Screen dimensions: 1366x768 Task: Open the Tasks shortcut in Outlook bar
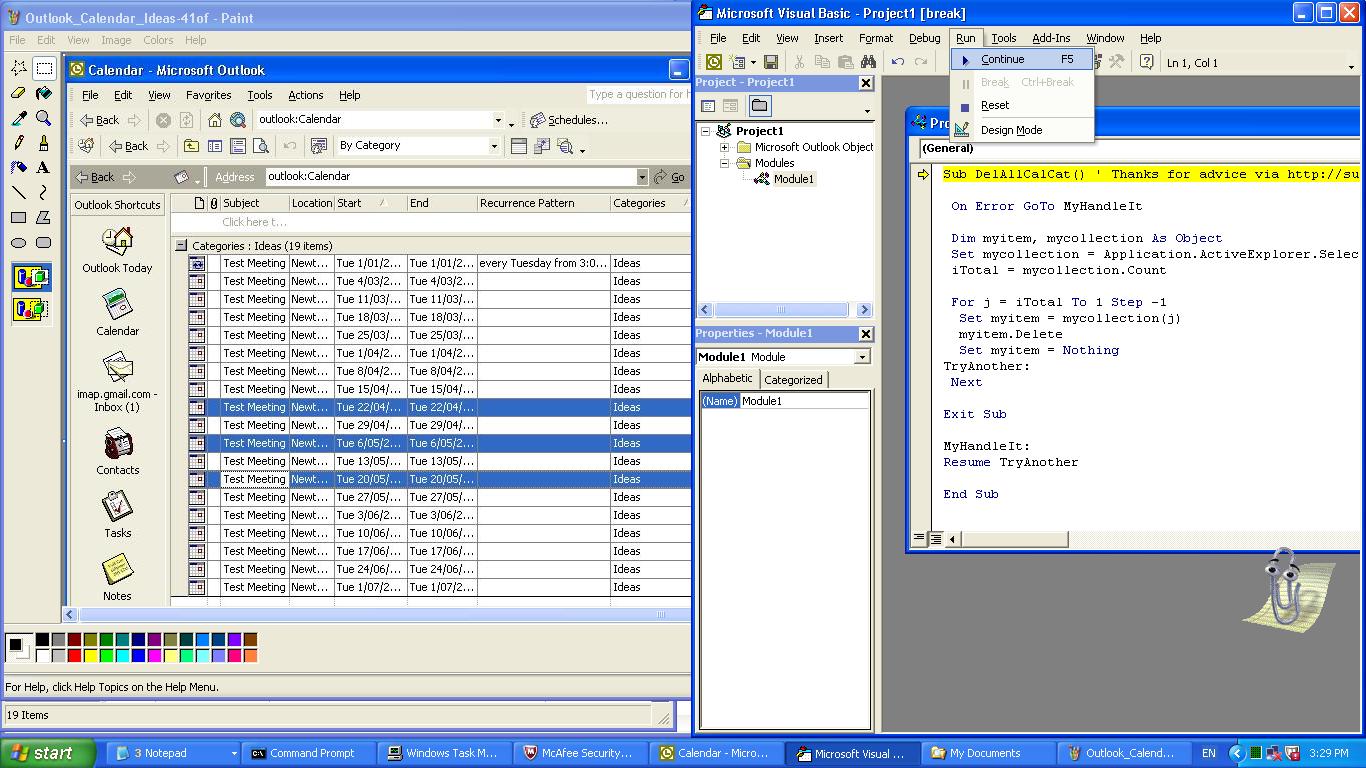pos(117,514)
